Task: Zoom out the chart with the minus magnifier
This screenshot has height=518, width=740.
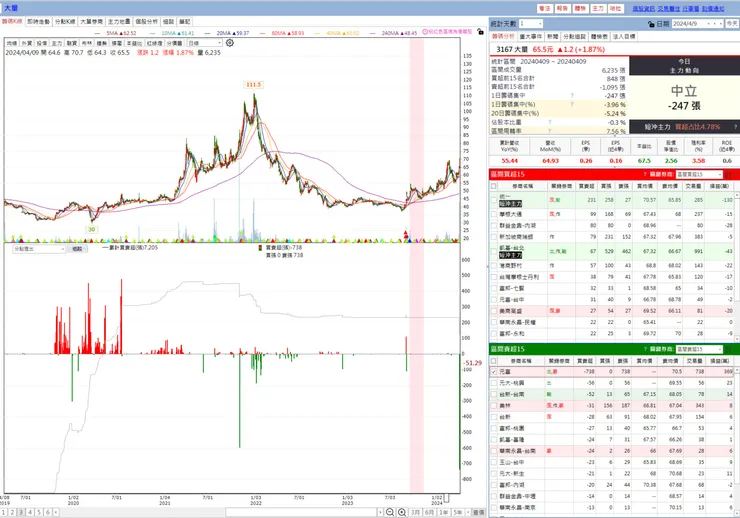Action: [390, 512]
